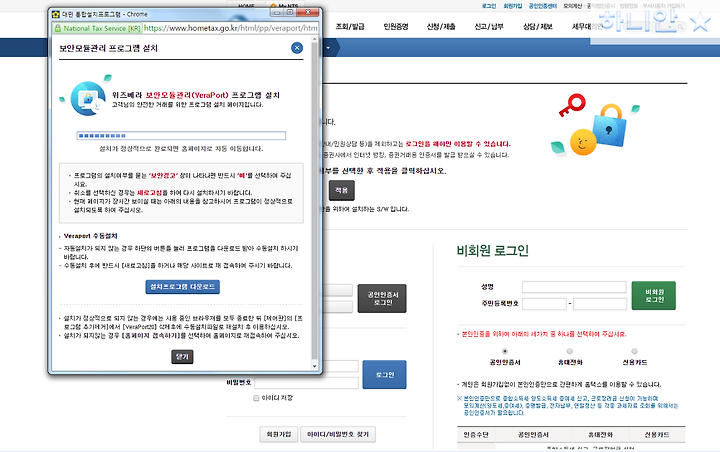
Task: Close the security module install dialog with the round X icon
Action: 297,48
